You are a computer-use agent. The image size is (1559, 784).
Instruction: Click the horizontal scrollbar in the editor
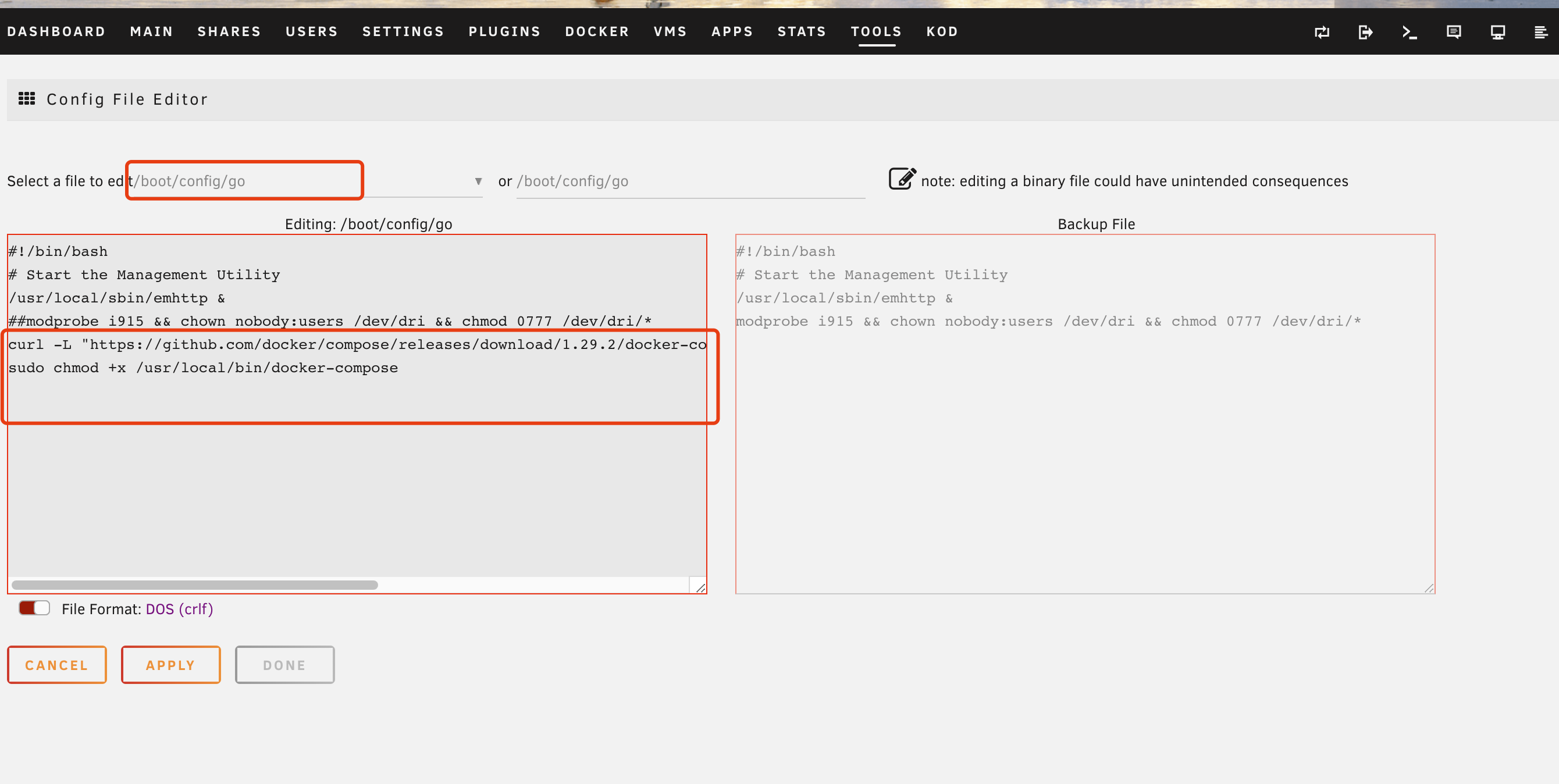point(195,585)
